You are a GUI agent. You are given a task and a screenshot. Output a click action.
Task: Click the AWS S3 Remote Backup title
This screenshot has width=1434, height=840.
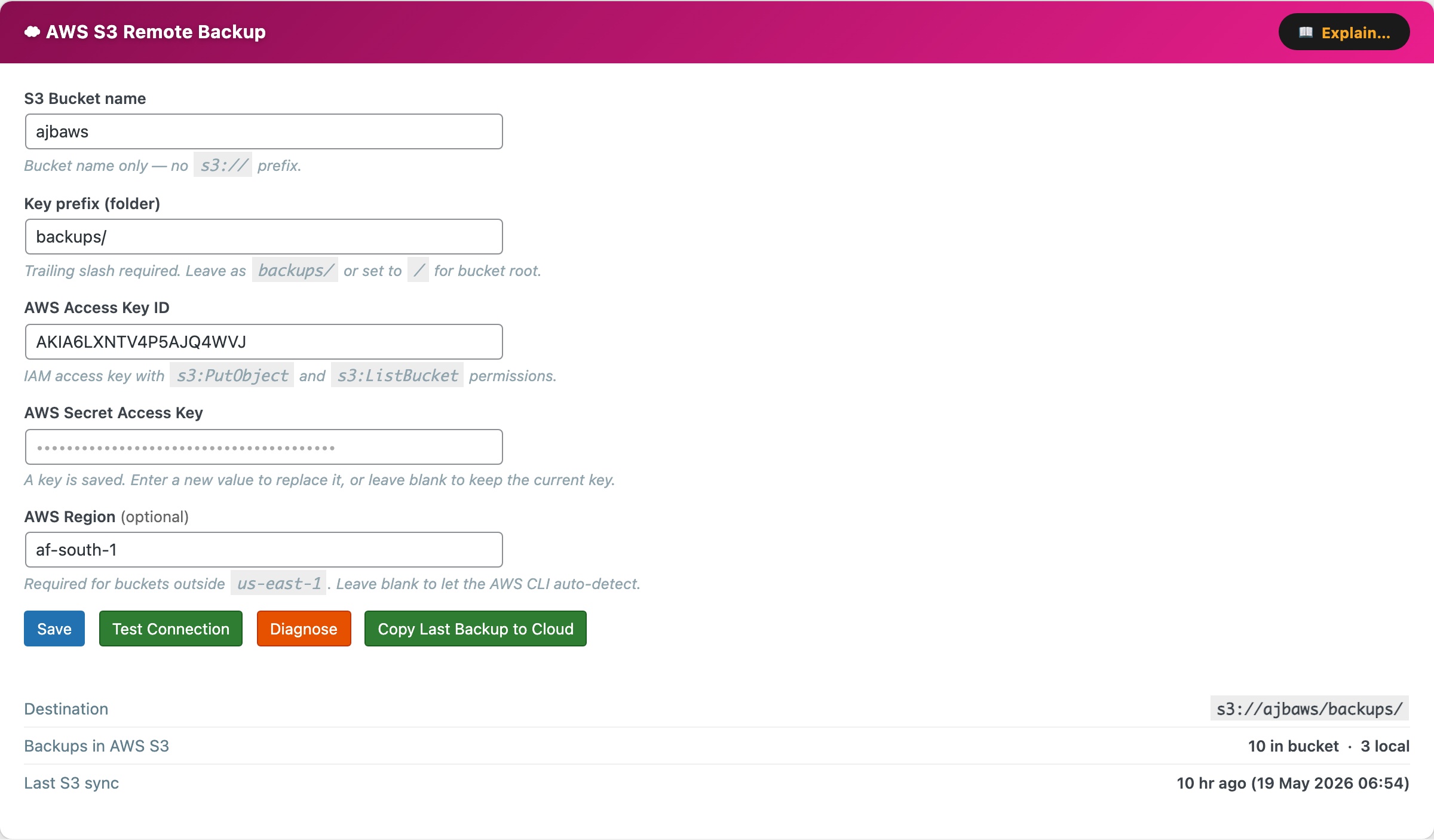click(x=156, y=32)
